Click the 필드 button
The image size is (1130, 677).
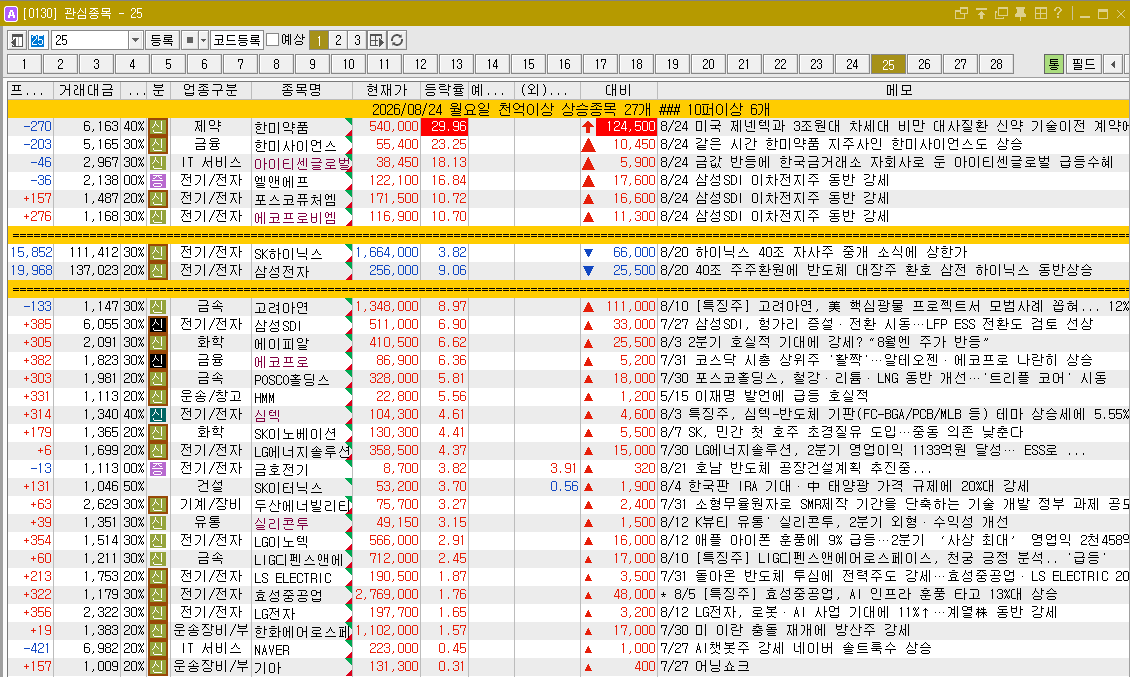tap(1083, 64)
